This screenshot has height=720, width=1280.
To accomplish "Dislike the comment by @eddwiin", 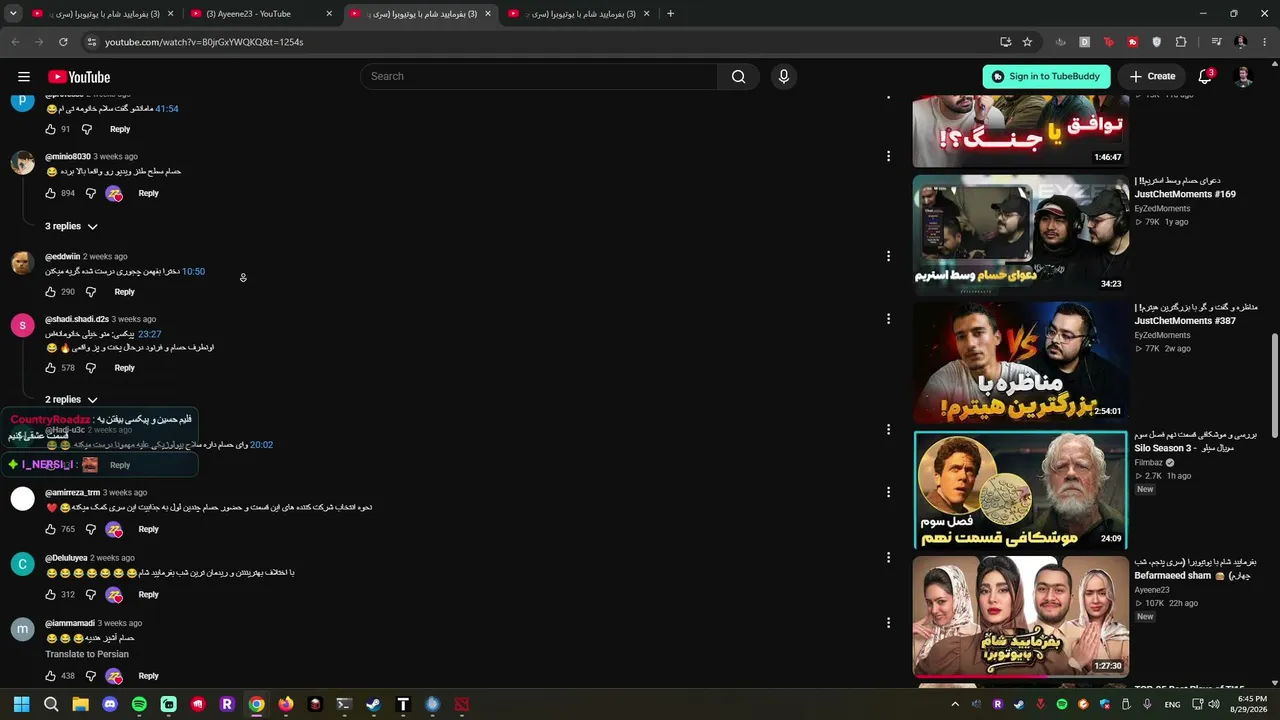I will [91, 292].
